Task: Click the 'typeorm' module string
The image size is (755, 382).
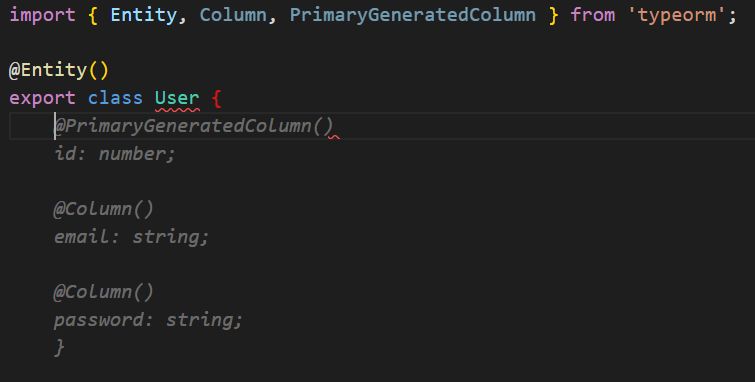Action: (677, 15)
